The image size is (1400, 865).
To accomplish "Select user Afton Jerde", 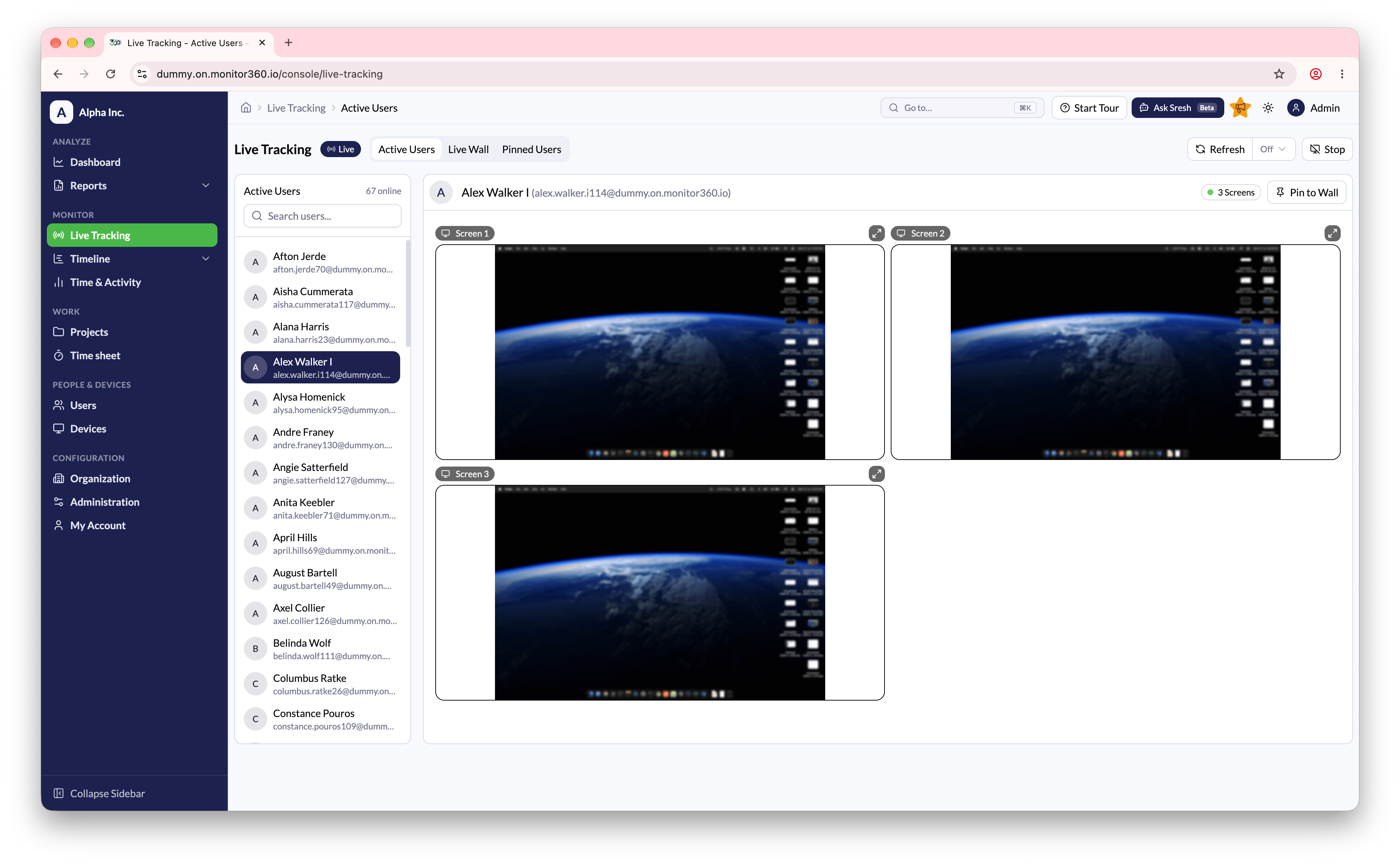I will click(x=320, y=262).
